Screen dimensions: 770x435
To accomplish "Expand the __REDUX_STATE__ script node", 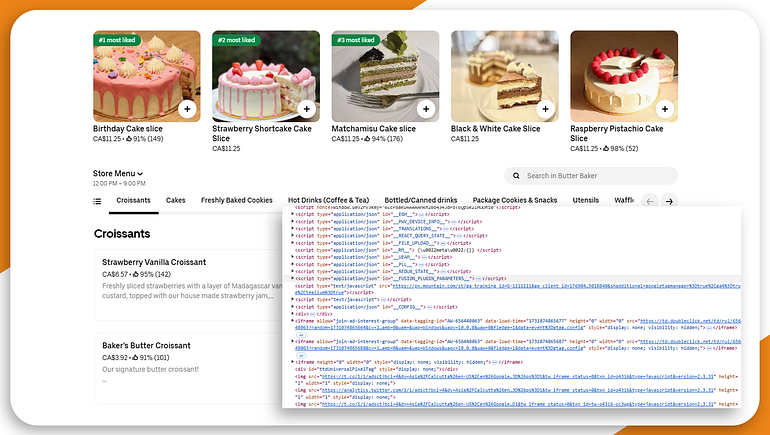I will [293, 271].
